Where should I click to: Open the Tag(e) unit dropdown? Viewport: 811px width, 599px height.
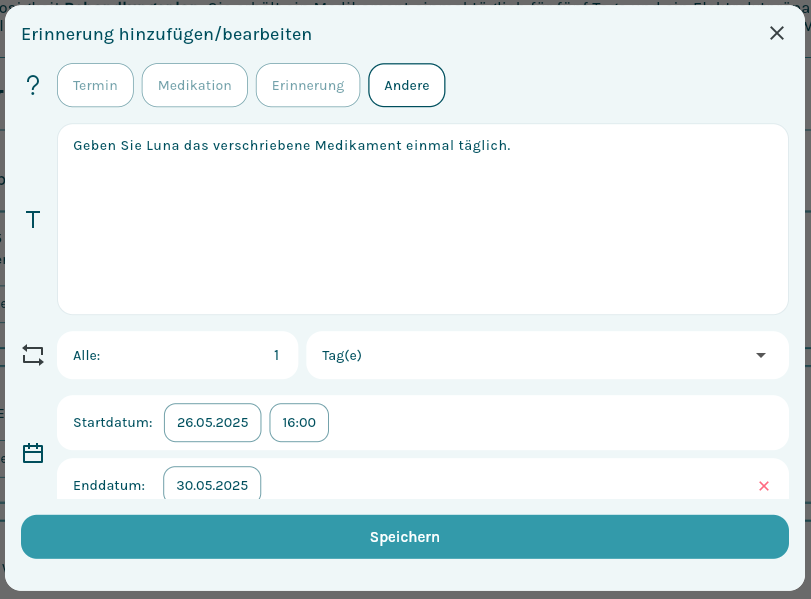tap(530, 355)
